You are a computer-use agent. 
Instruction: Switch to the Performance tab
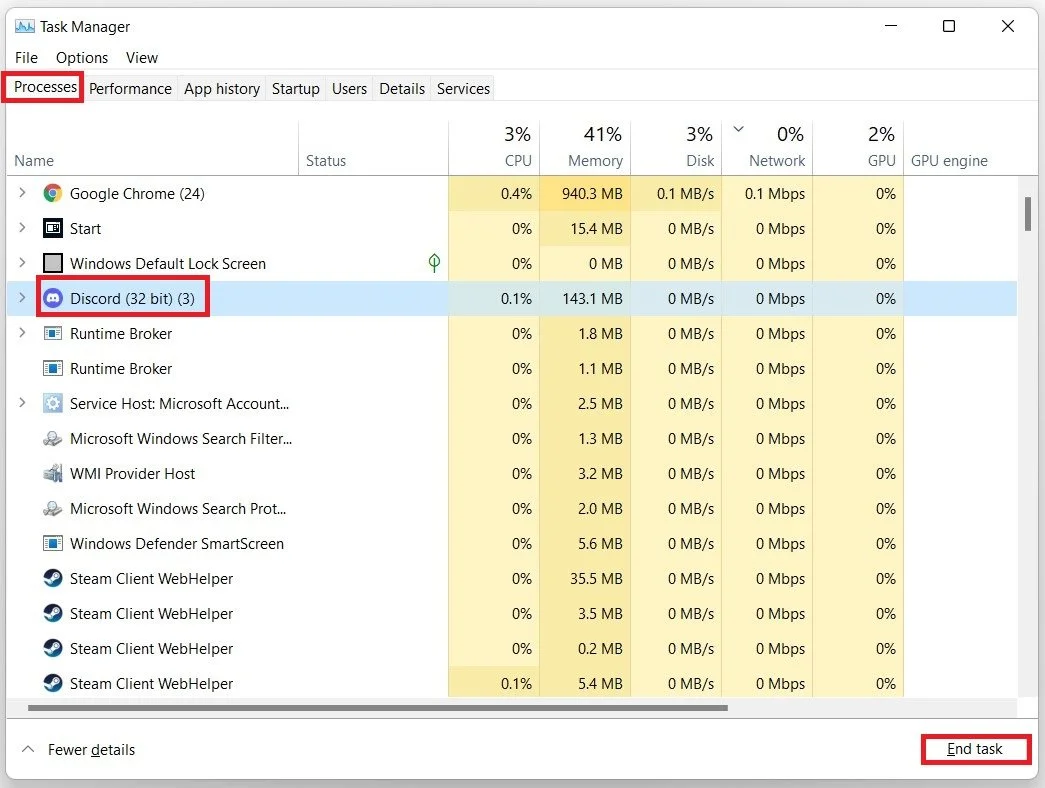click(x=130, y=89)
